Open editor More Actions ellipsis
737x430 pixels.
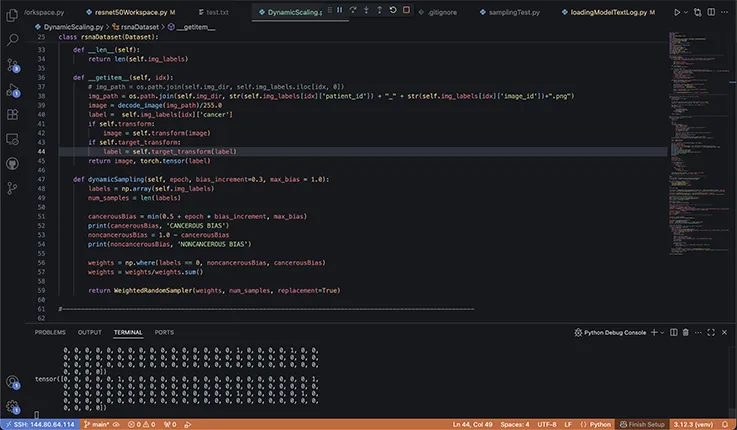(x=725, y=12)
